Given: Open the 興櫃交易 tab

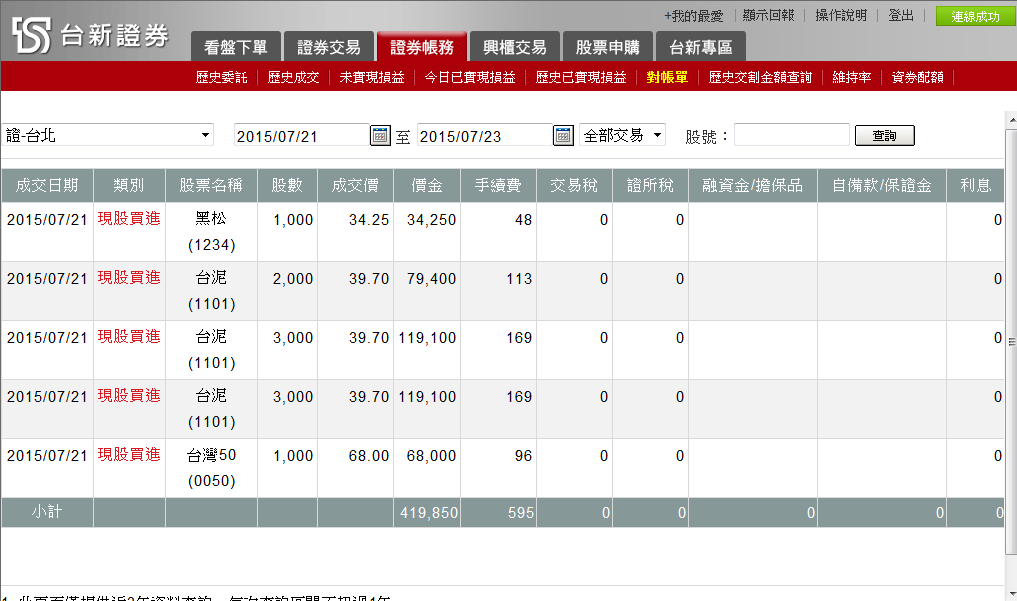Looking at the screenshot, I should [x=514, y=47].
